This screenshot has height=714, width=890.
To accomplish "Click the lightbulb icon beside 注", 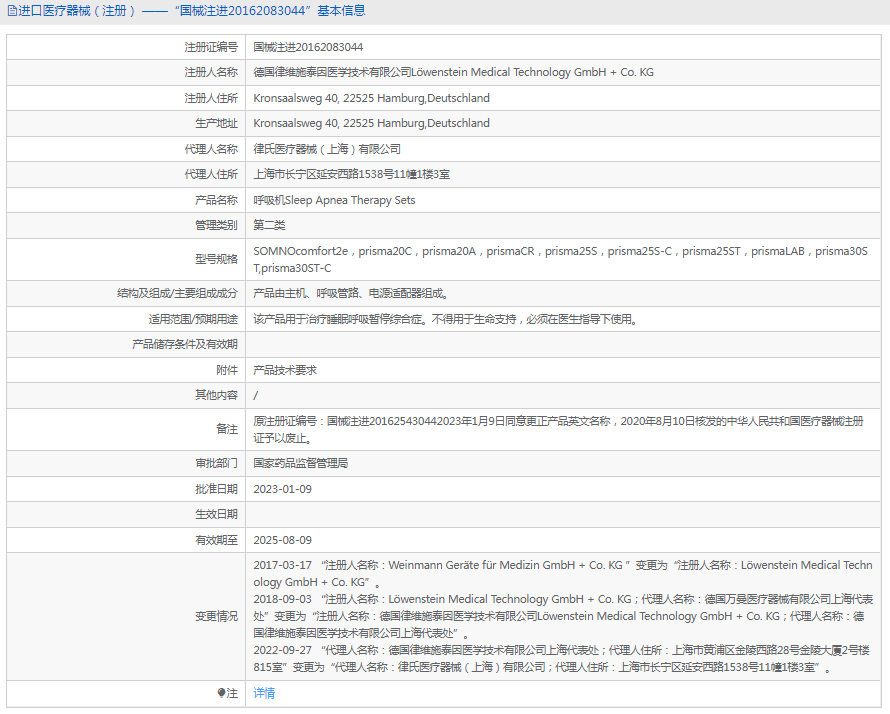I will pos(221,693).
